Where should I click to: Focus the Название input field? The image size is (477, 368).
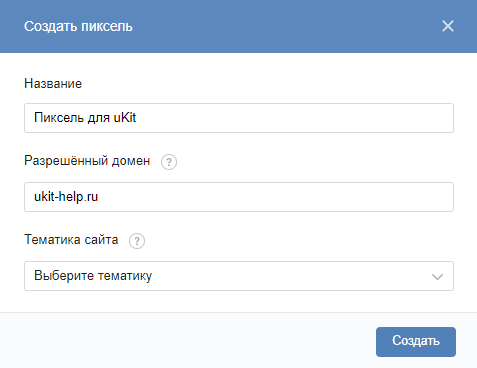coord(239,118)
